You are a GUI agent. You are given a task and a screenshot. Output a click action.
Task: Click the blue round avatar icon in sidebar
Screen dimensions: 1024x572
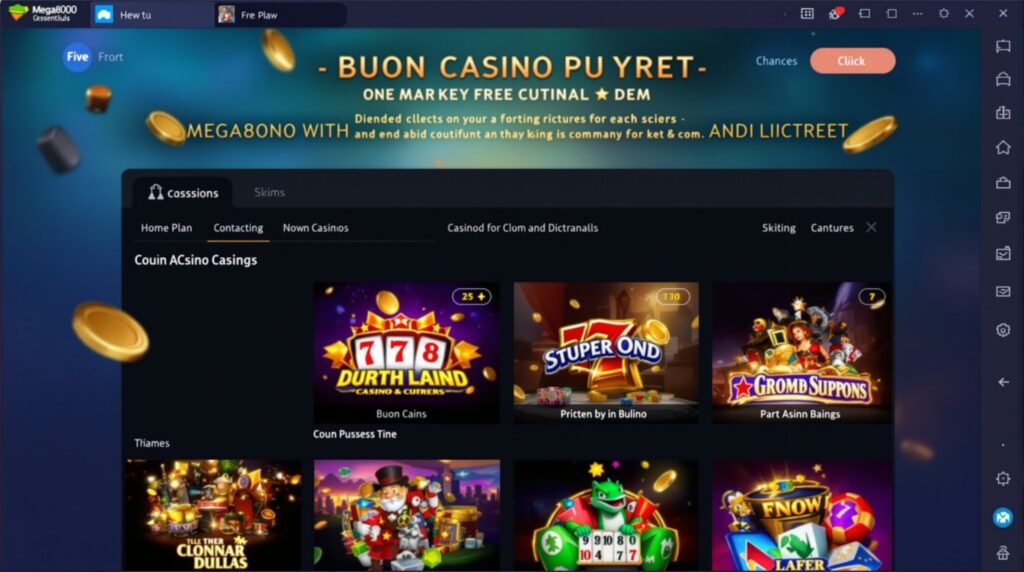[x=1003, y=518]
